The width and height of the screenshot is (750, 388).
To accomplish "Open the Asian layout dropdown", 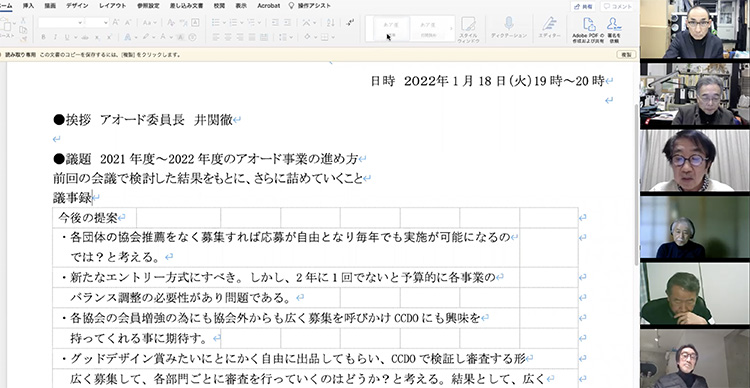I will tap(309, 22).
